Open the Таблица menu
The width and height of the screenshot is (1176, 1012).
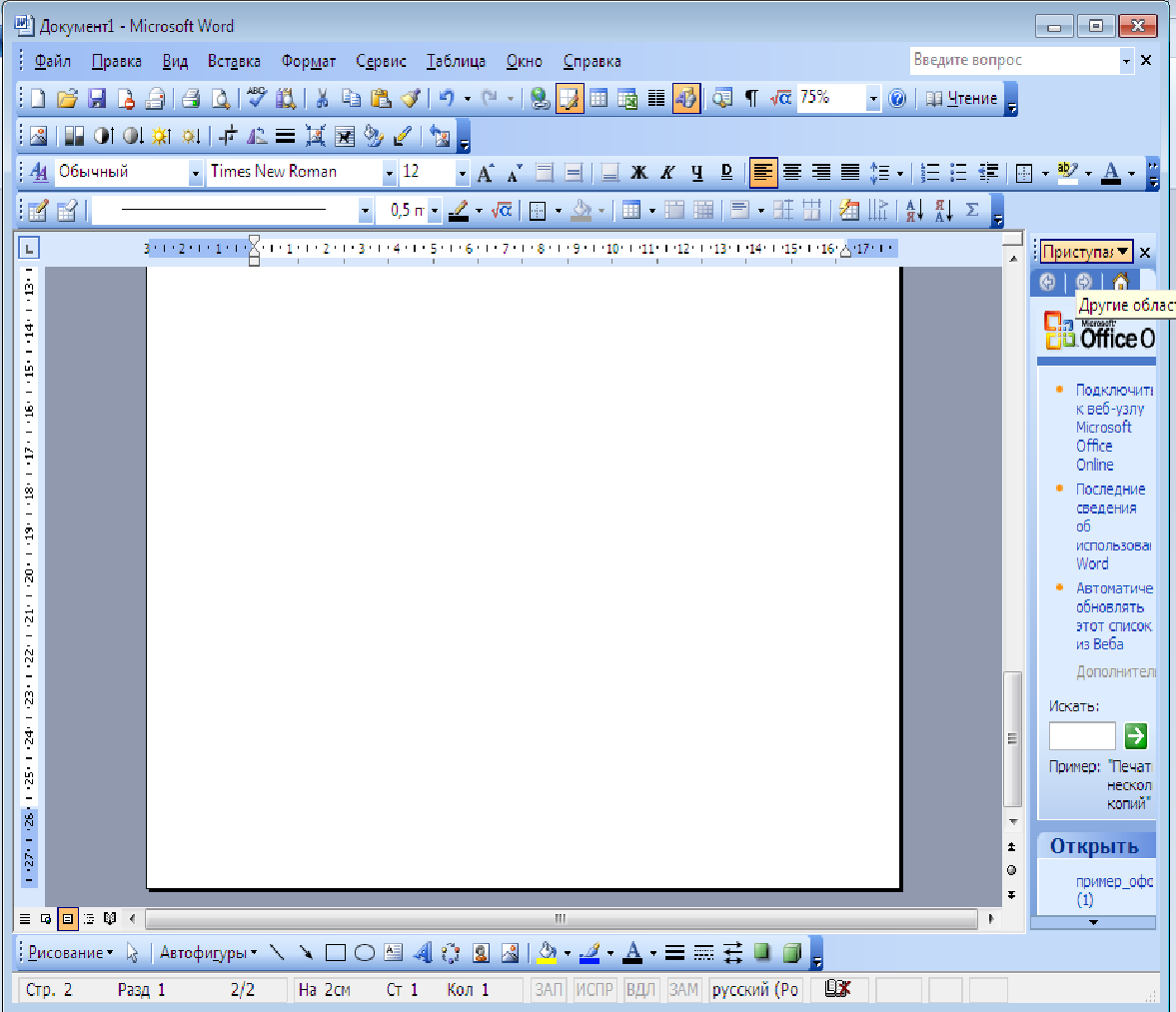[456, 62]
